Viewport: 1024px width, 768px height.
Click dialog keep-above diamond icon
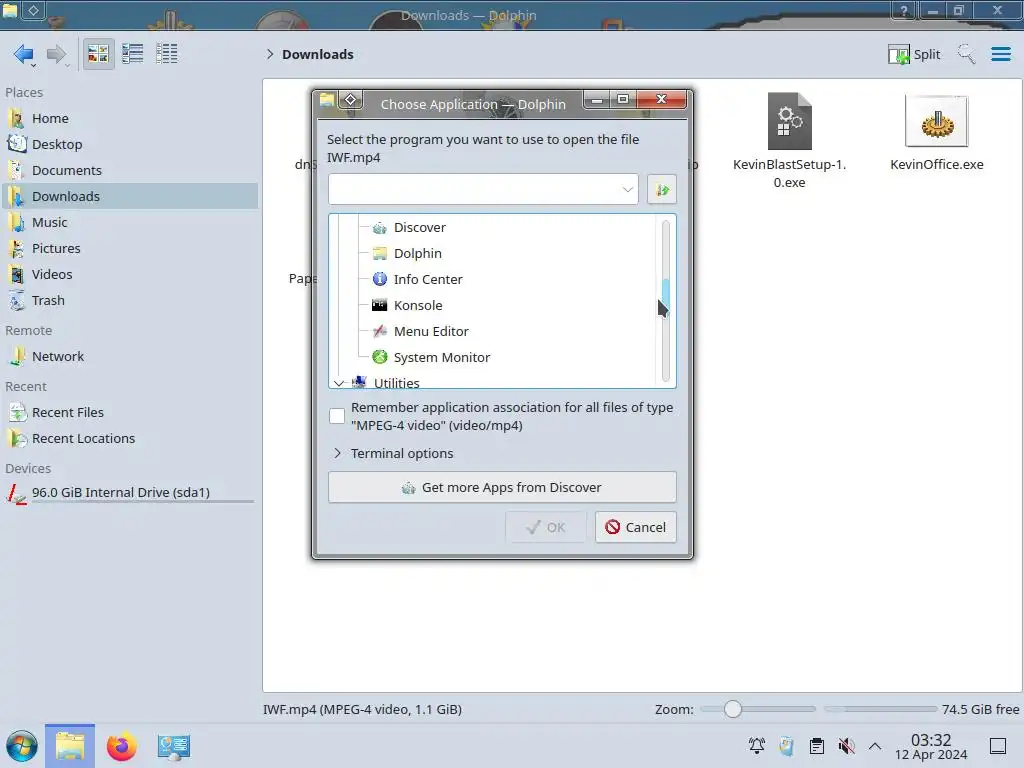(351, 99)
